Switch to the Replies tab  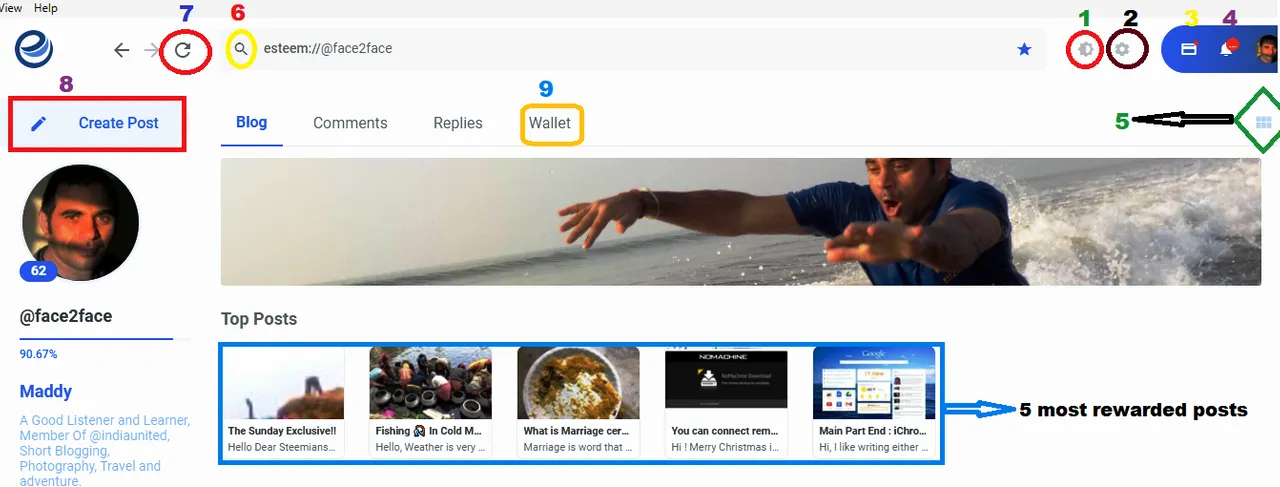pos(458,123)
